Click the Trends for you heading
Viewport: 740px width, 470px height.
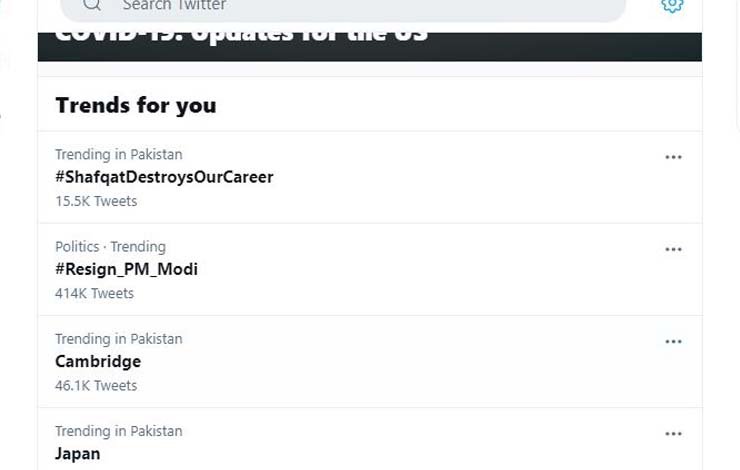click(135, 105)
